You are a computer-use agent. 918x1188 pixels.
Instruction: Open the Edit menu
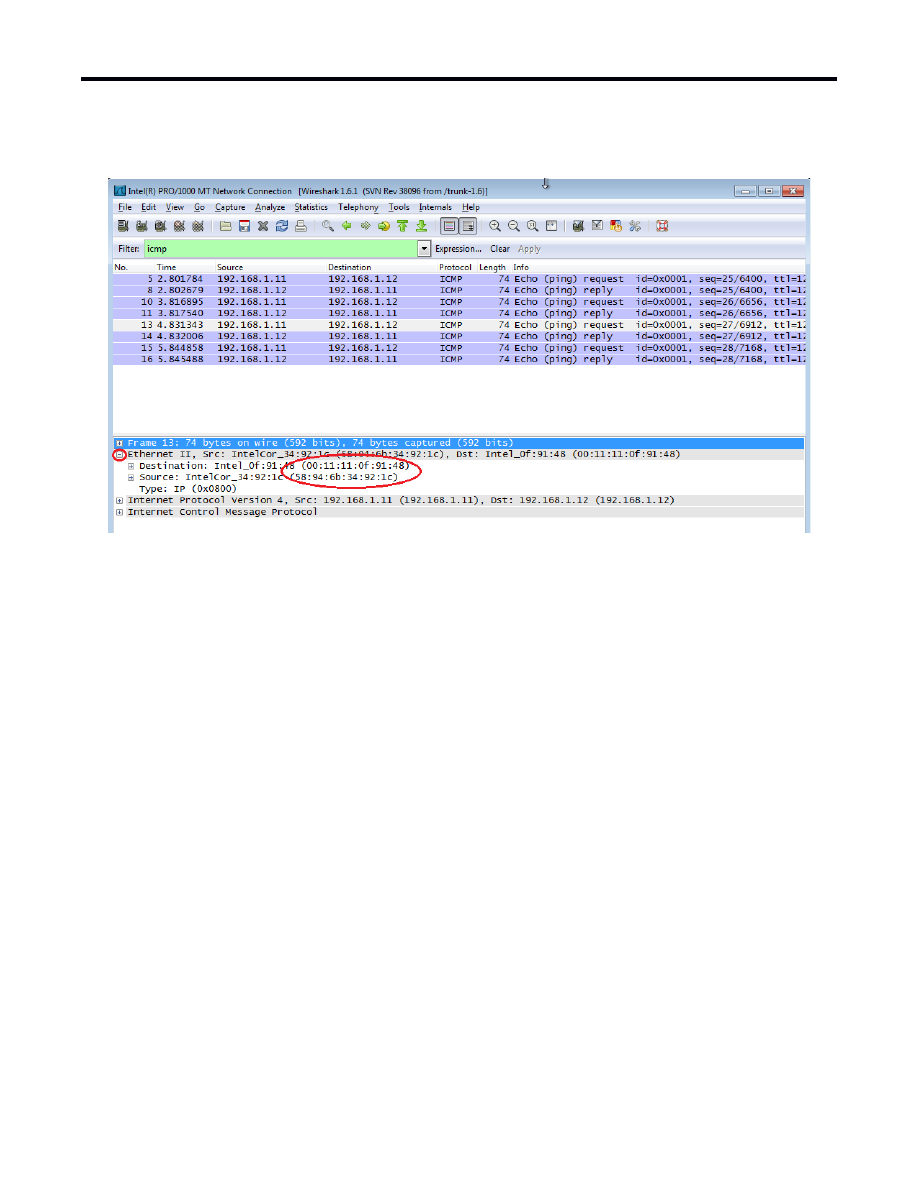[148, 207]
